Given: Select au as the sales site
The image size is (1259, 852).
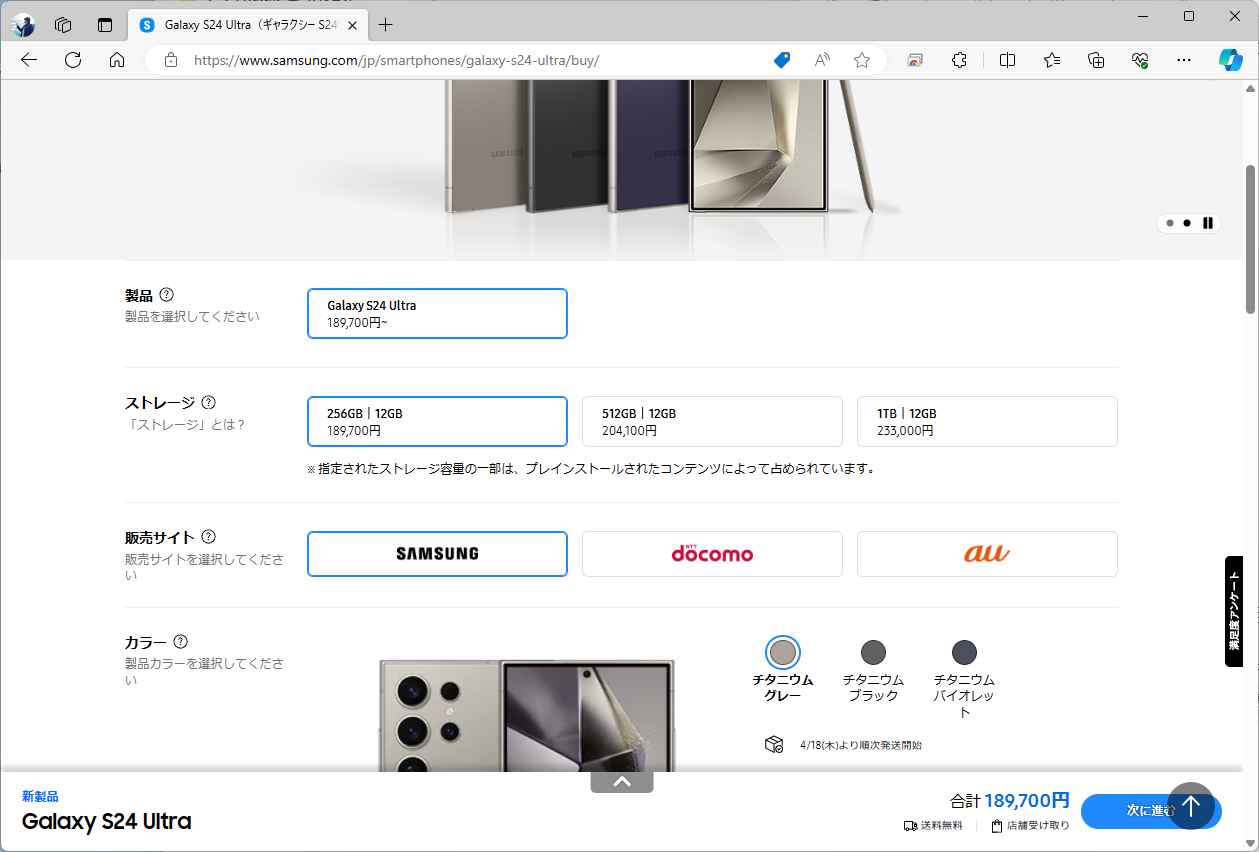Looking at the screenshot, I should pyautogui.click(x=987, y=554).
